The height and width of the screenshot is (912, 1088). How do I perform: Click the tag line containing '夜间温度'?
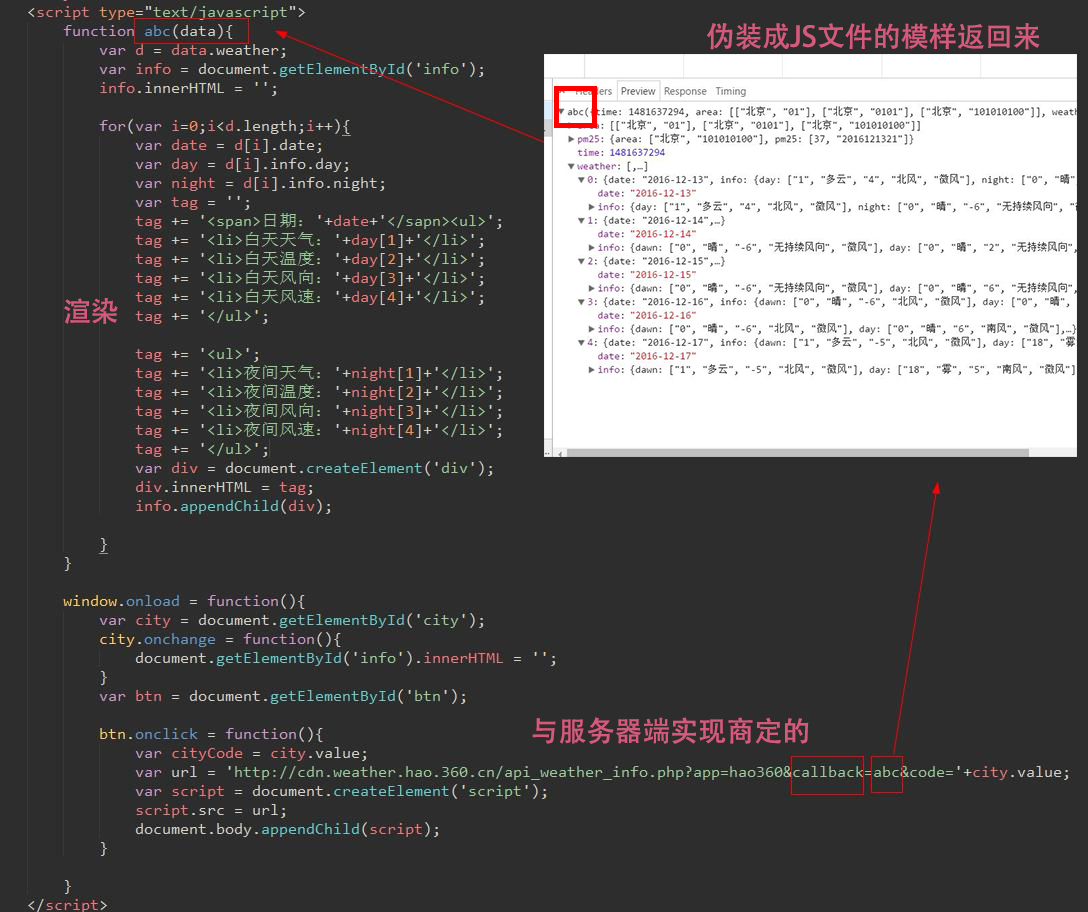(318, 392)
